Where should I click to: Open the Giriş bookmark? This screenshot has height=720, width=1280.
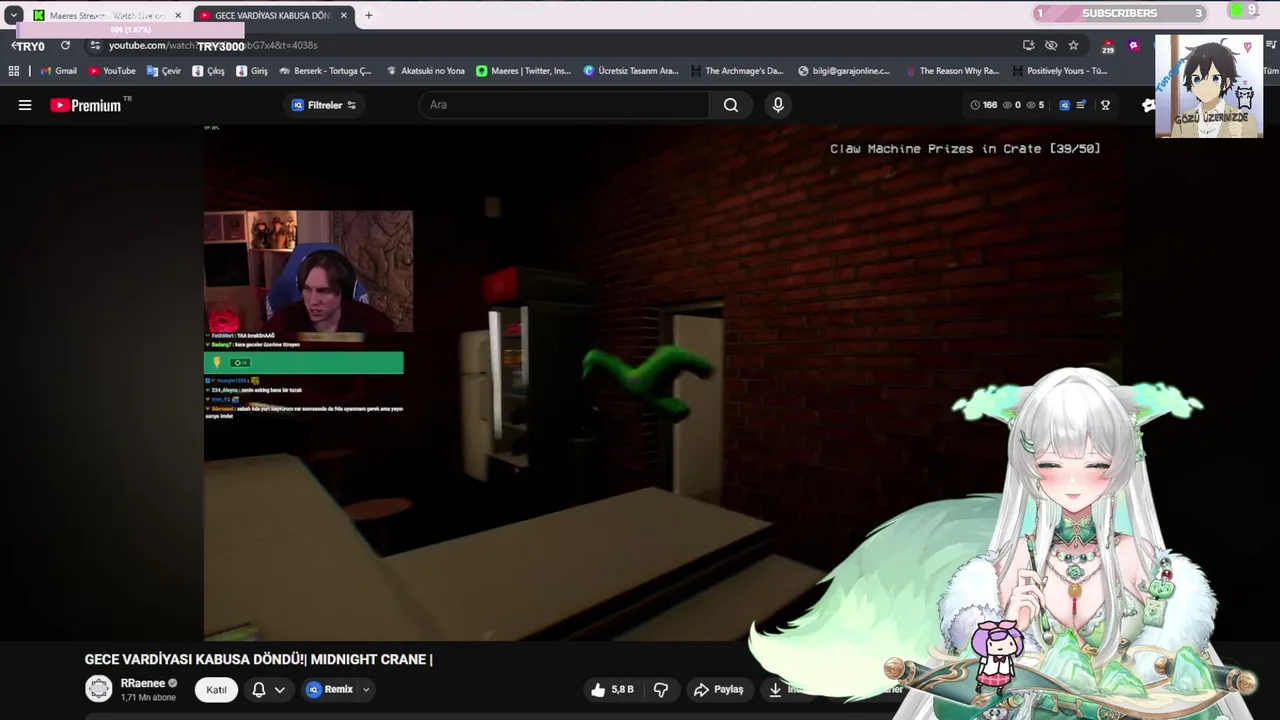252,71
